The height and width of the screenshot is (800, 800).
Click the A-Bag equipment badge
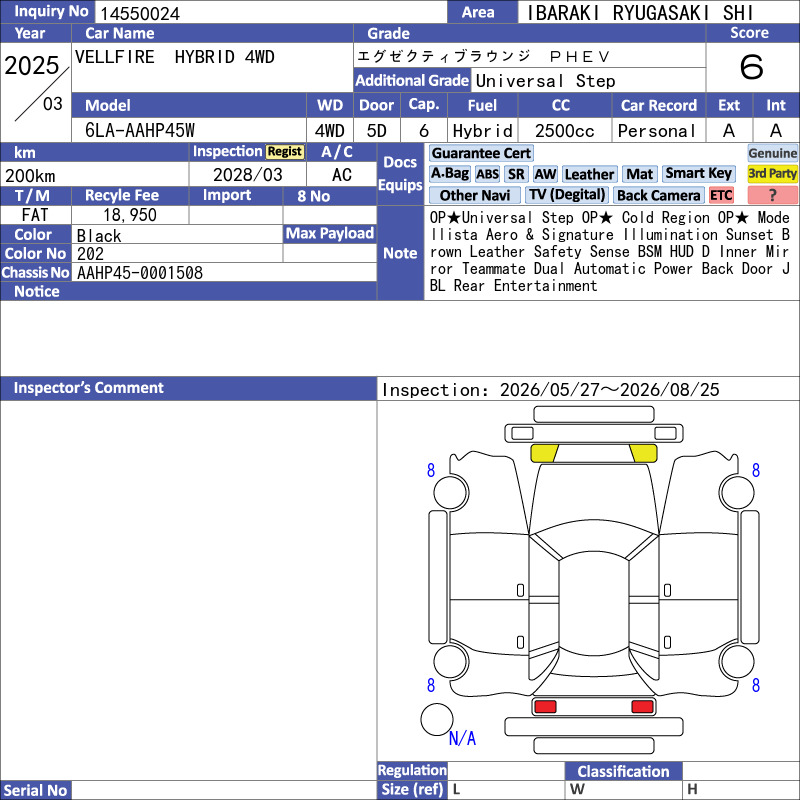pos(449,173)
